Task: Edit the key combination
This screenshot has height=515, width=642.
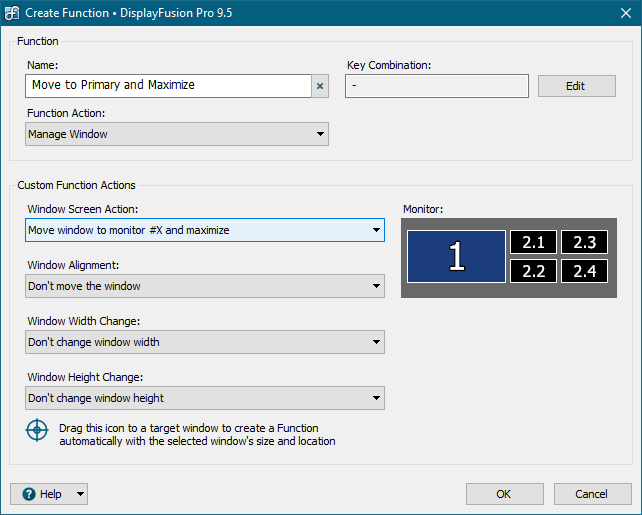Action: pyautogui.click(x=576, y=86)
